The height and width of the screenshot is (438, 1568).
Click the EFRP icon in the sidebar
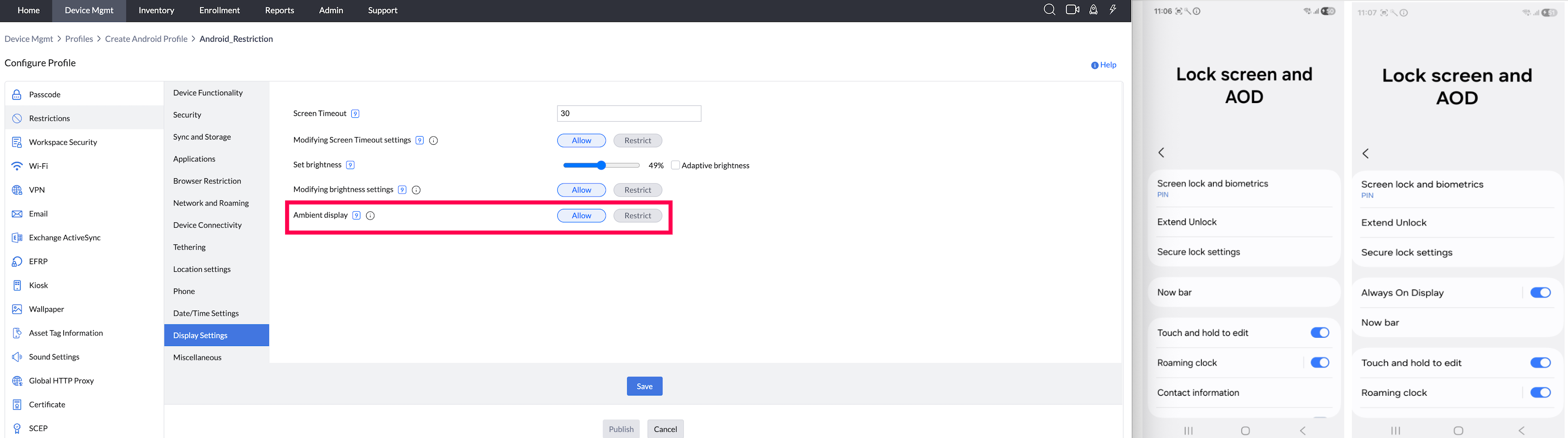[17, 262]
